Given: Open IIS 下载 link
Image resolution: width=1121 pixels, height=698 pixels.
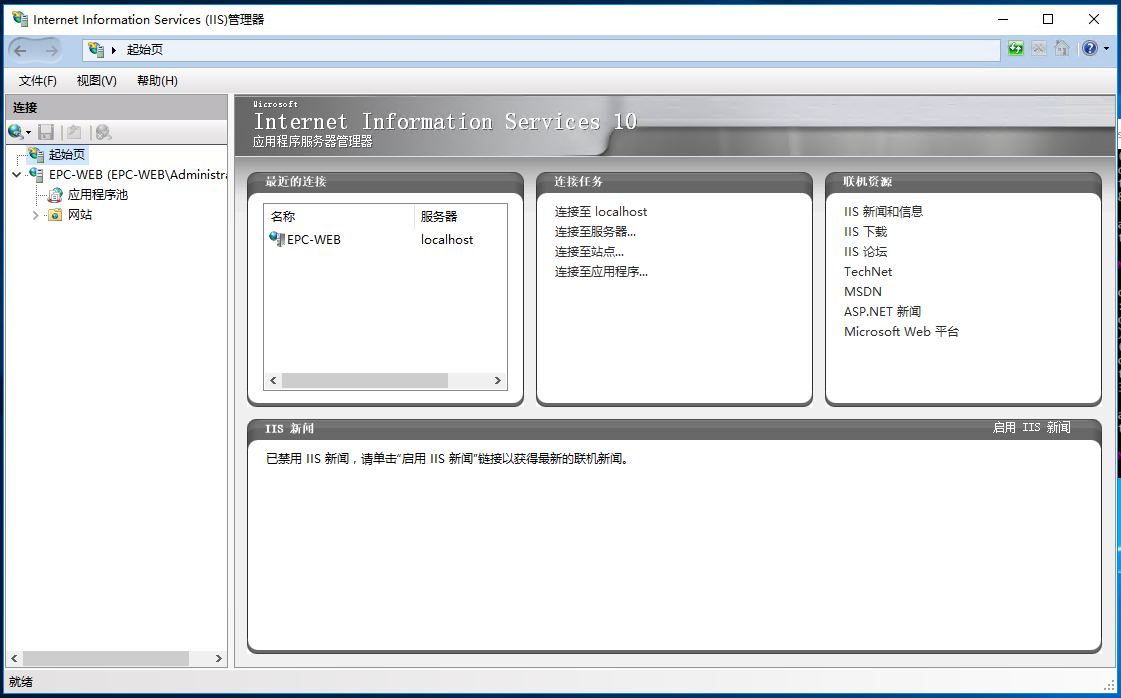Looking at the screenshot, I should (865, 232).
